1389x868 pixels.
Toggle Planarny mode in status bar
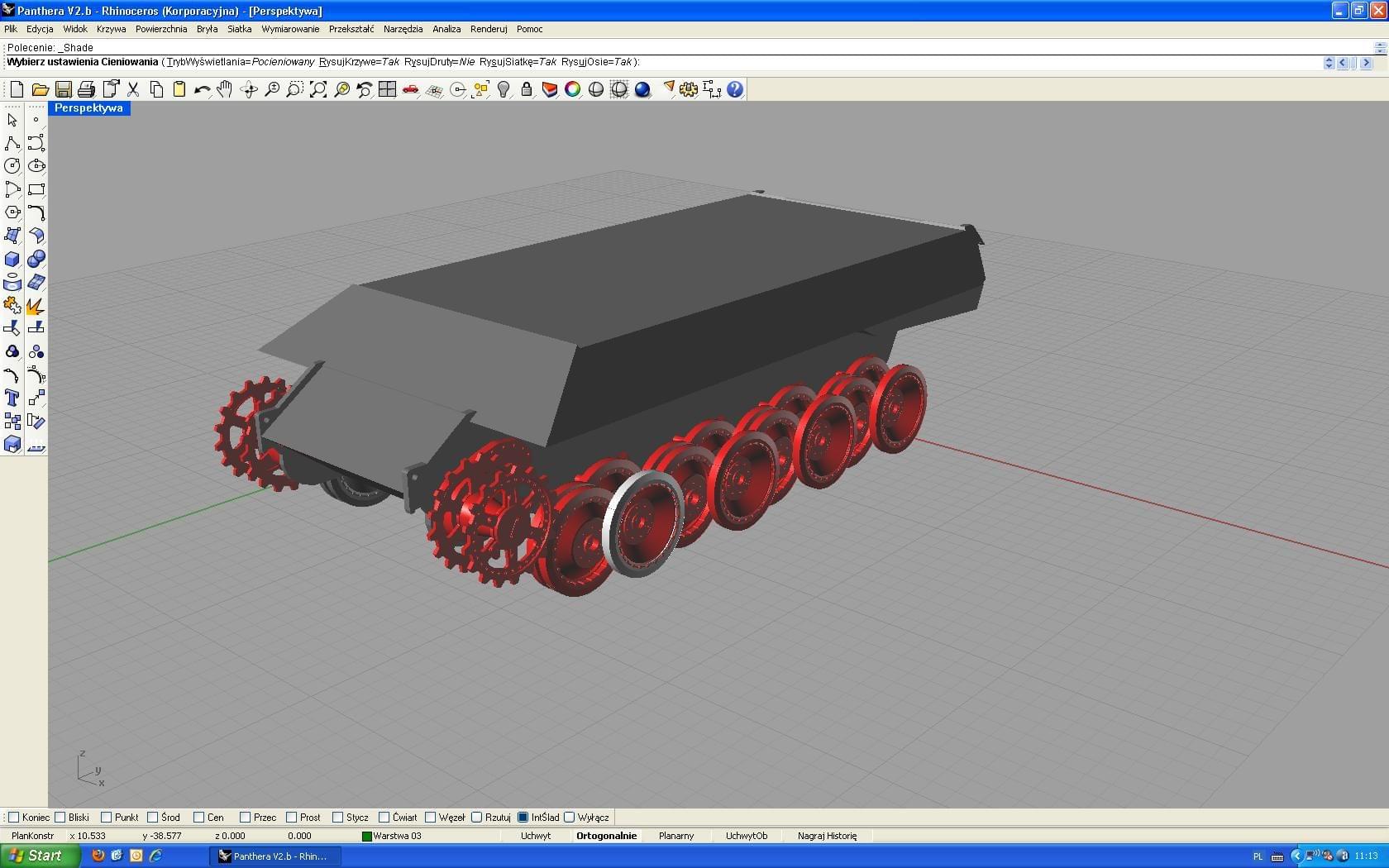pyautogui.click(x=676, y=836)
